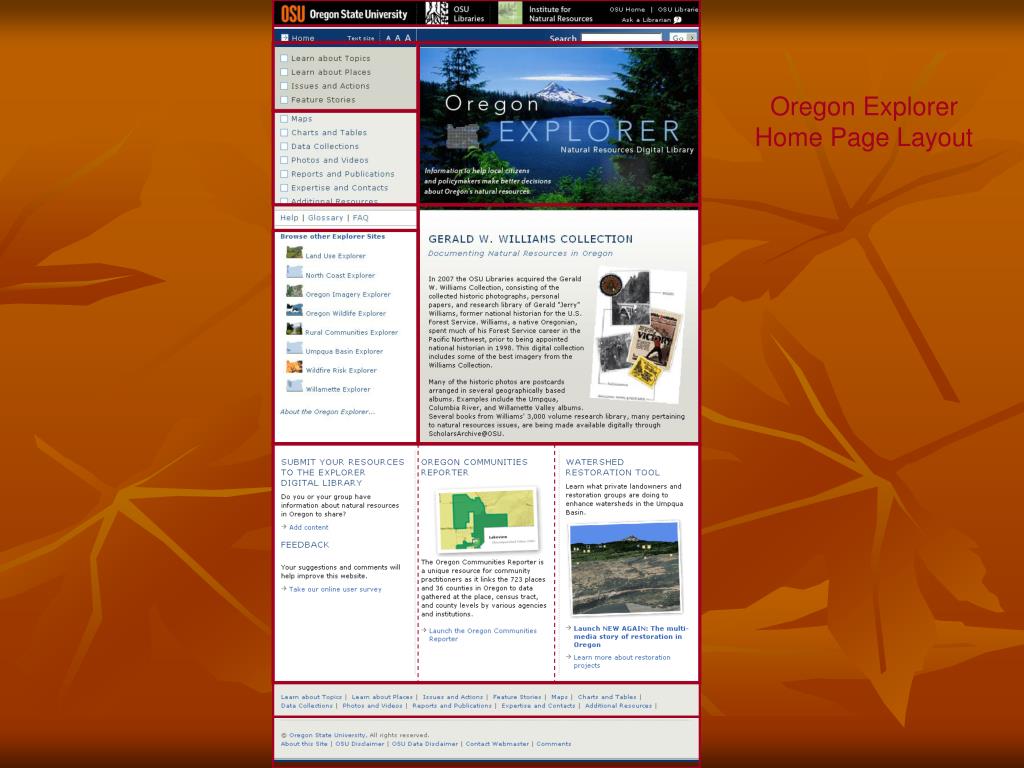Check the Learn about Topics box
This screenshot has height=768, width=1024.
[x=284, y=58]
